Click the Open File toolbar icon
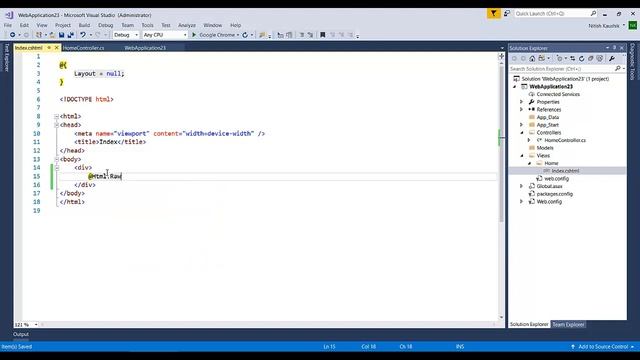 [x=52, y=35]
